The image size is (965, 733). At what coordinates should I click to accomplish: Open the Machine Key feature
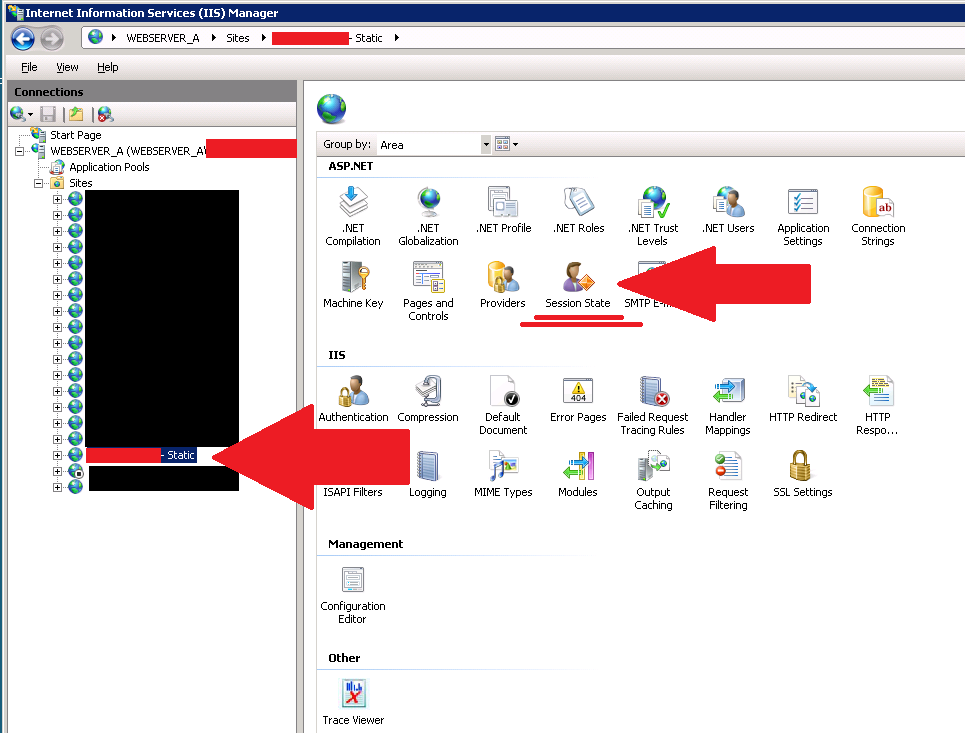point(353,285)
